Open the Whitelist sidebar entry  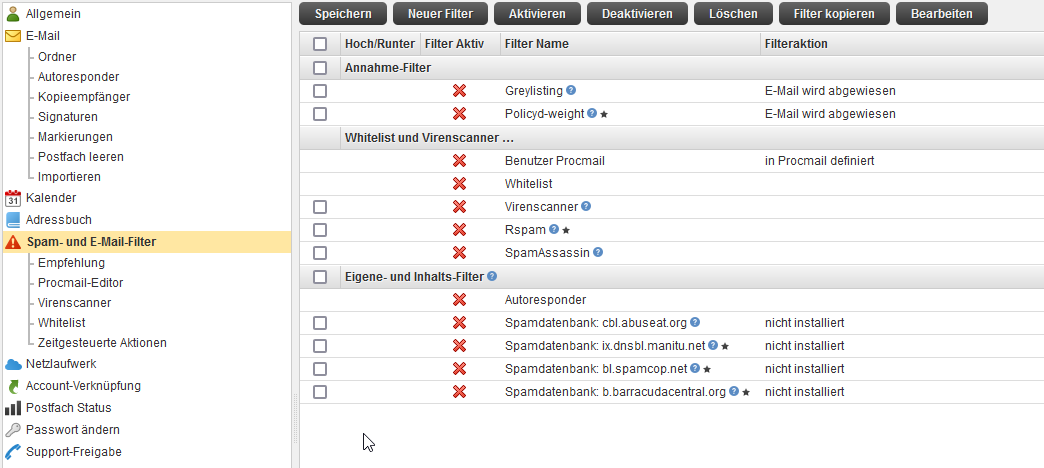pyautogui.click(x=61, y=323)
